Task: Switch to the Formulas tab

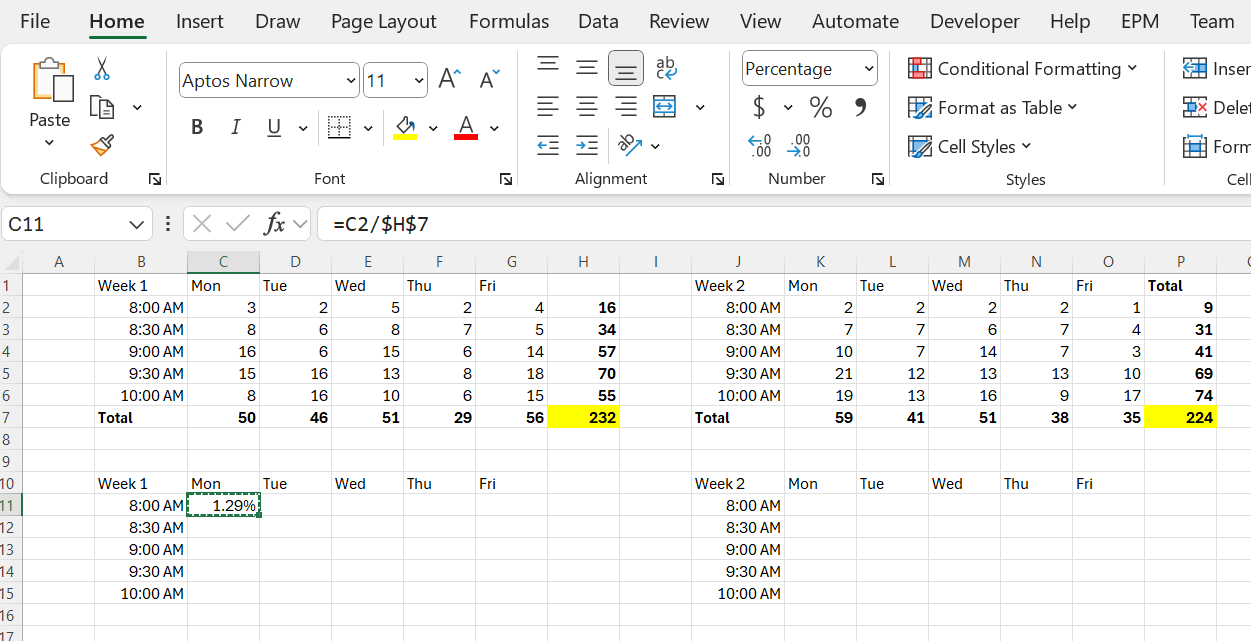Action: pyautogui.click(x=509, y=21)
